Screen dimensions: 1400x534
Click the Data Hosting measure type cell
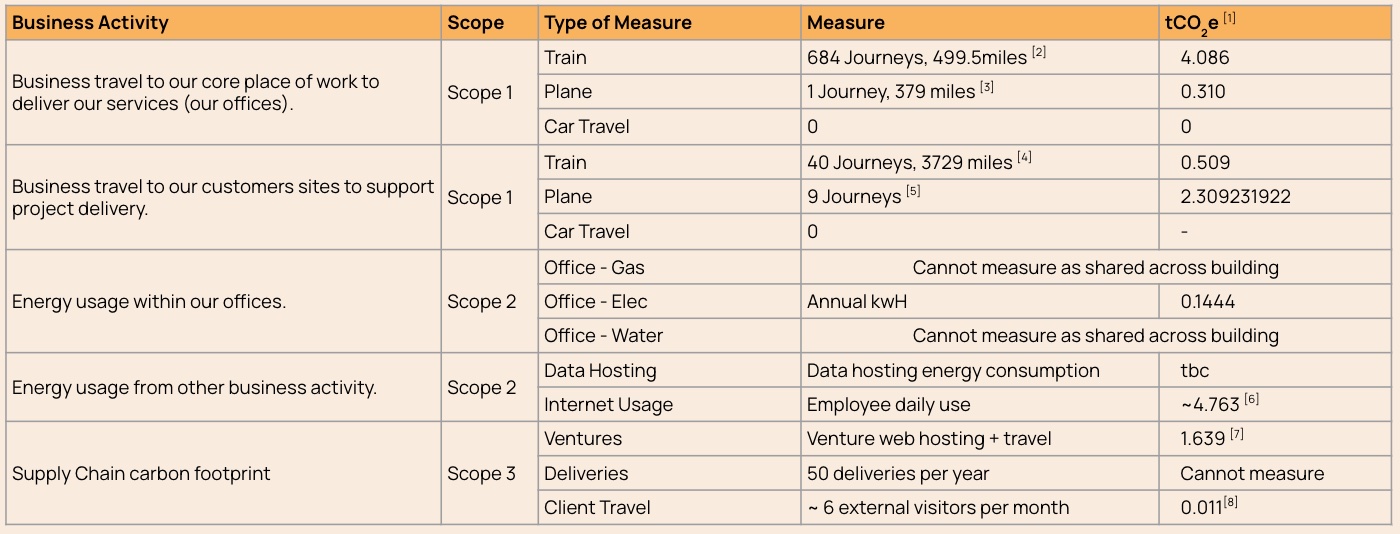pyautogui.click(x=600, y=371)
